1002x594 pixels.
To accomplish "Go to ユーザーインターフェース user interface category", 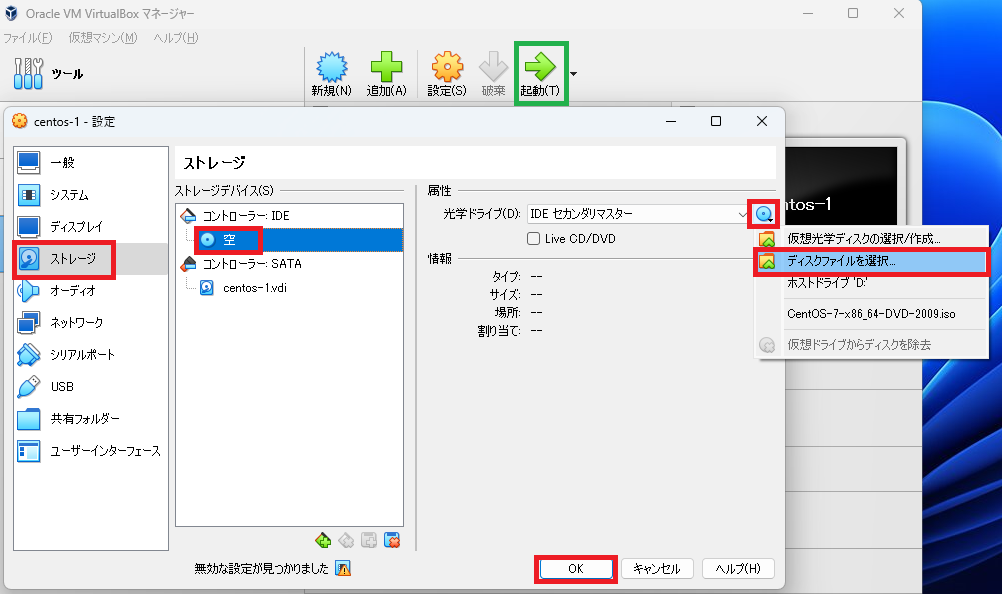I will (91, 451).
